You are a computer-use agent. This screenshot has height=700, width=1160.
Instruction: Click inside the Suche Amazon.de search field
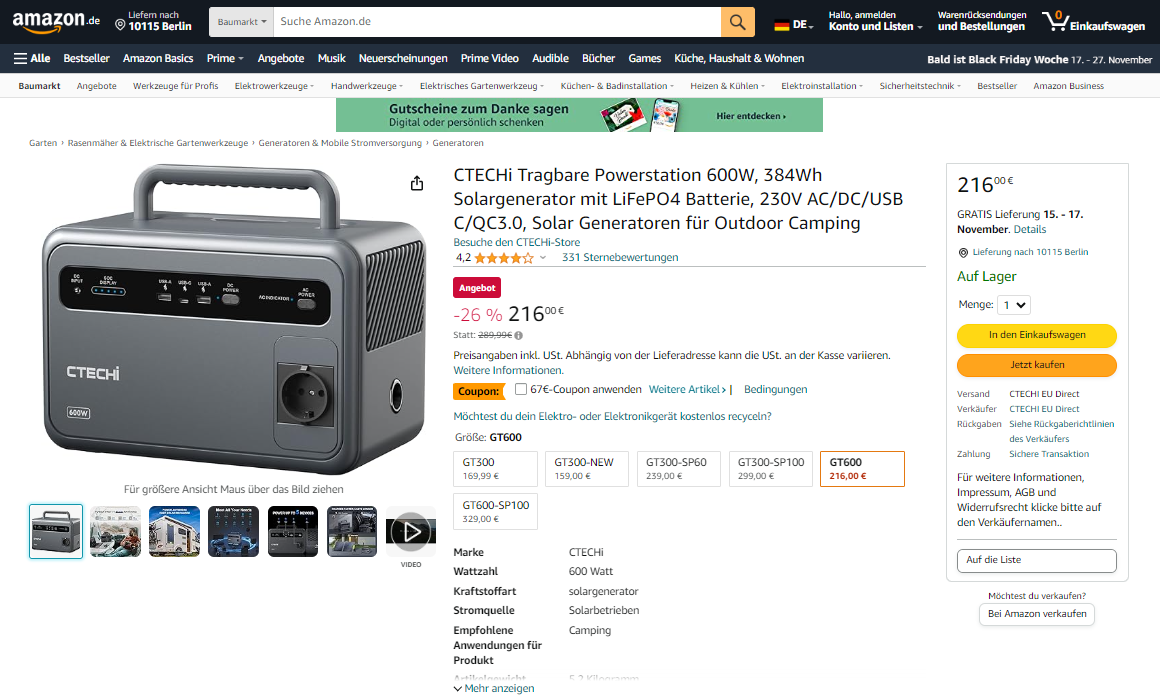497,22
